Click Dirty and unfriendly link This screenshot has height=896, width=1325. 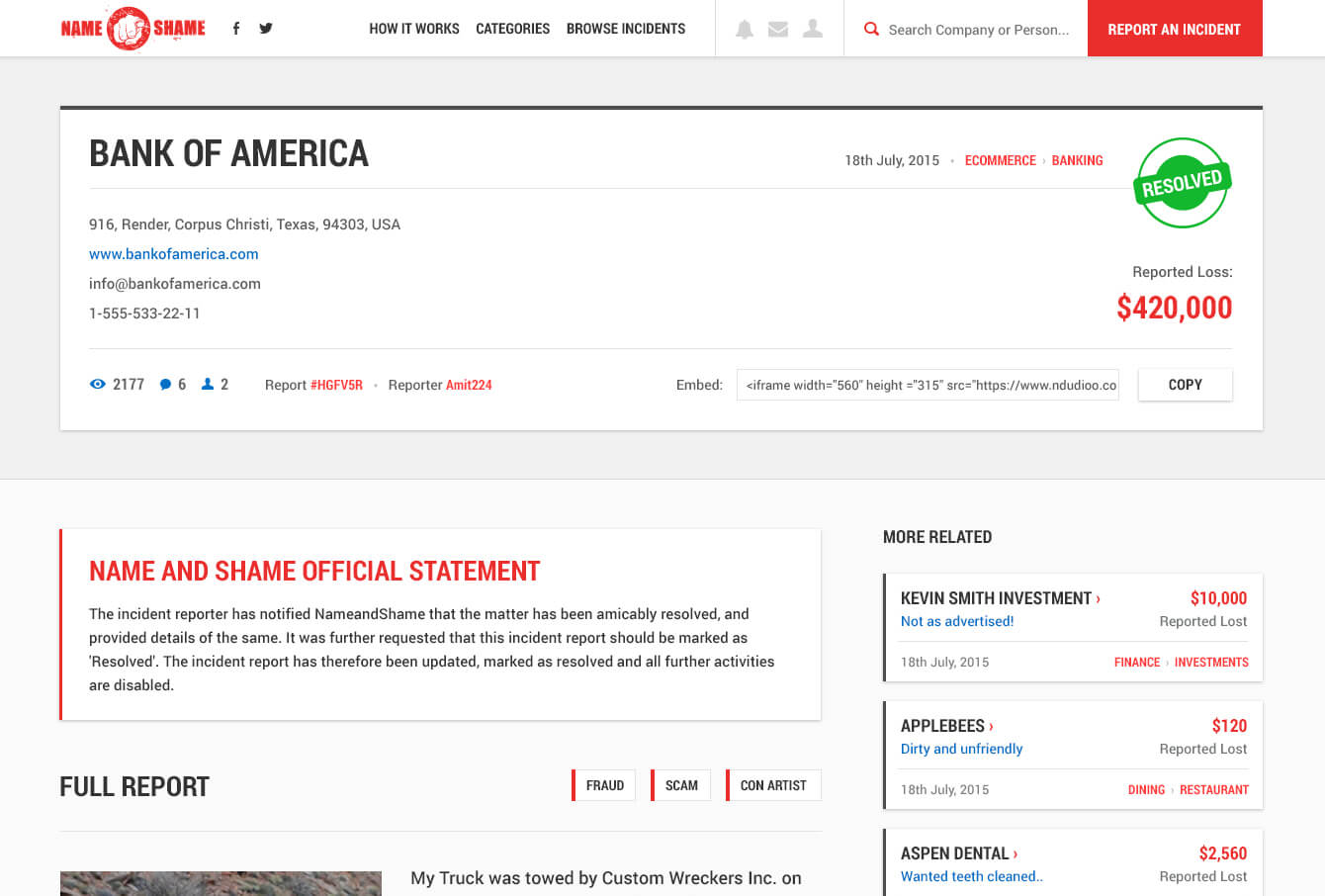[x=961, y=749]
